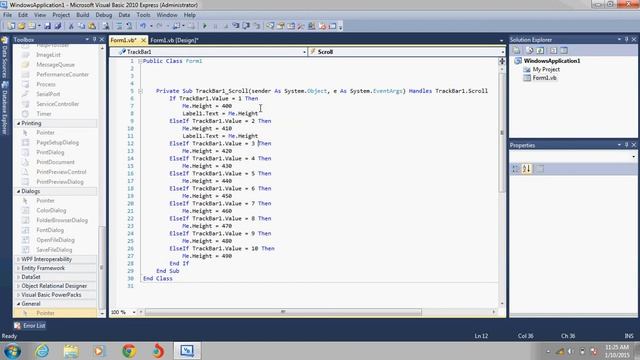Screen dimensions: 640x360
Task: Undo the last edit
Action: click(142, 26)
